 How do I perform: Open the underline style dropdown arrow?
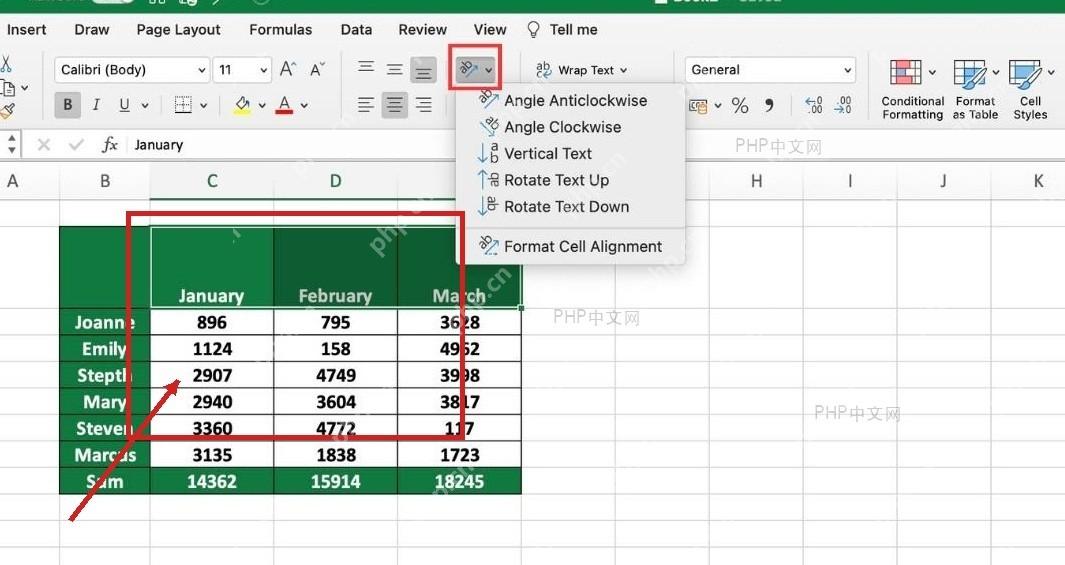point(145,106)
